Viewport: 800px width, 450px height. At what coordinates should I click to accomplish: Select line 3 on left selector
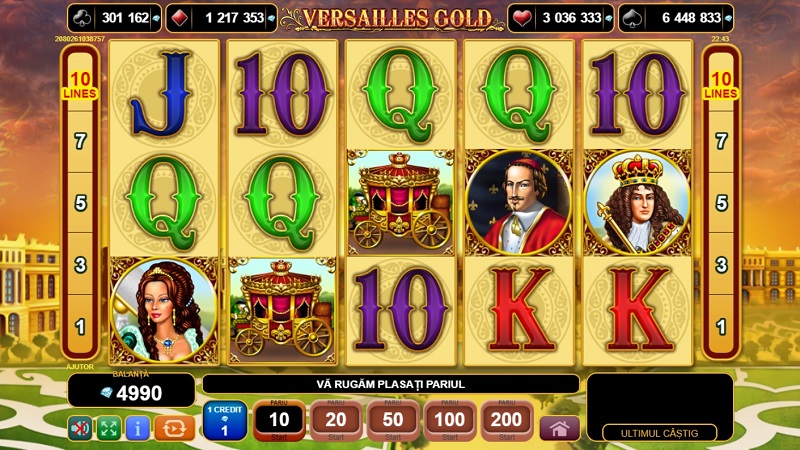[80, 265]
